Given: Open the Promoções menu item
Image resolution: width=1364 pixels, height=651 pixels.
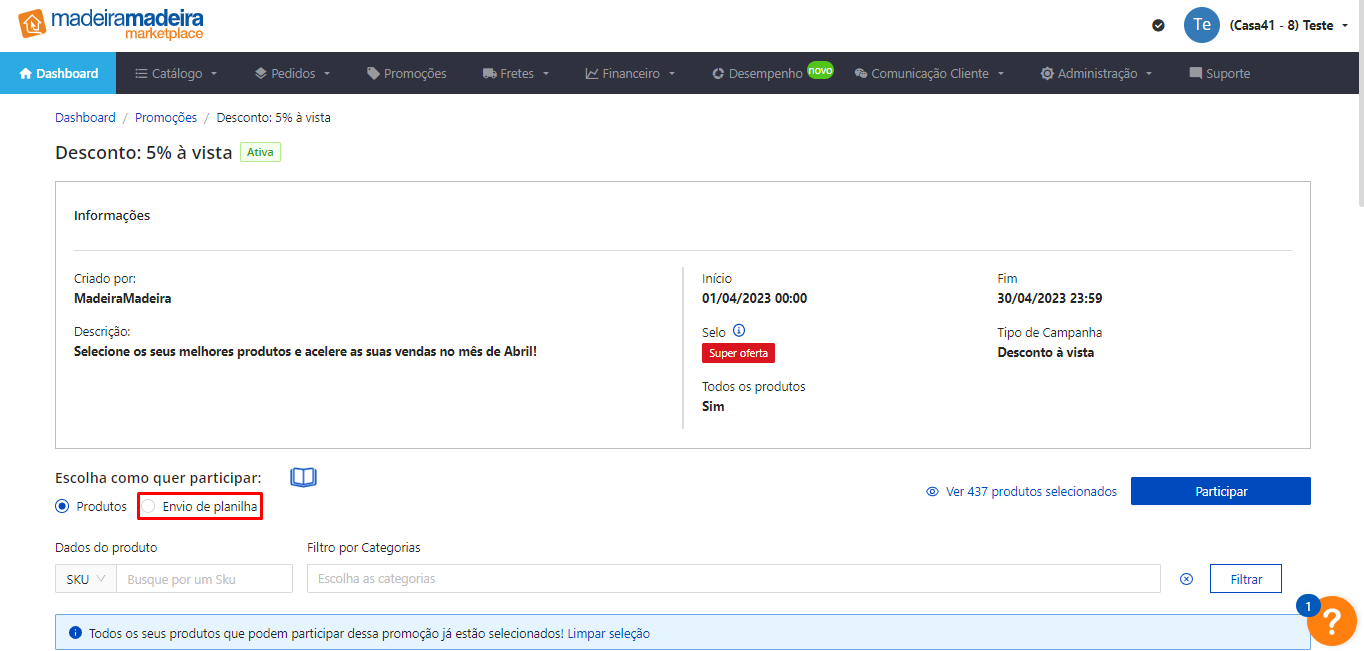Looking at the screenshot, I should click(x=406, y=73).
